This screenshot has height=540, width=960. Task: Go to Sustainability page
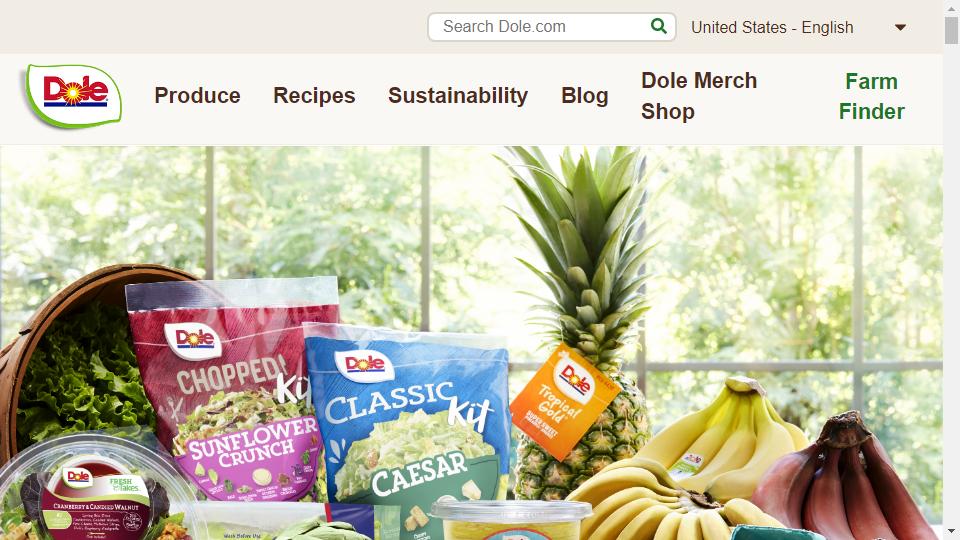(458, 96)
